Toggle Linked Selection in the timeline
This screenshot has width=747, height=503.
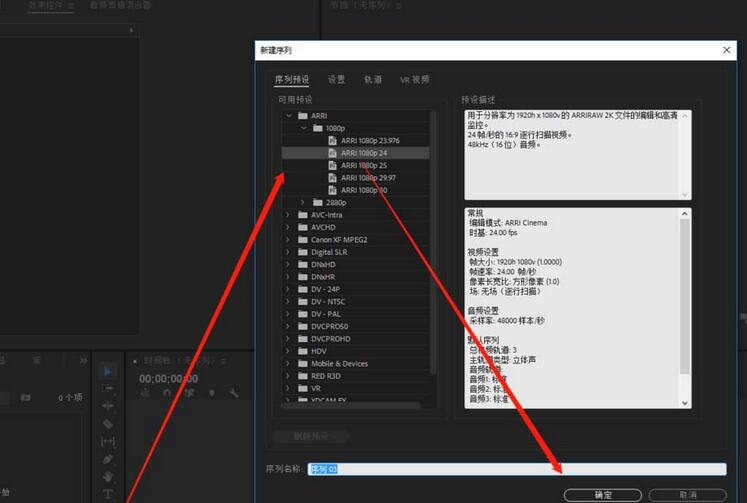tap(189, 393)
